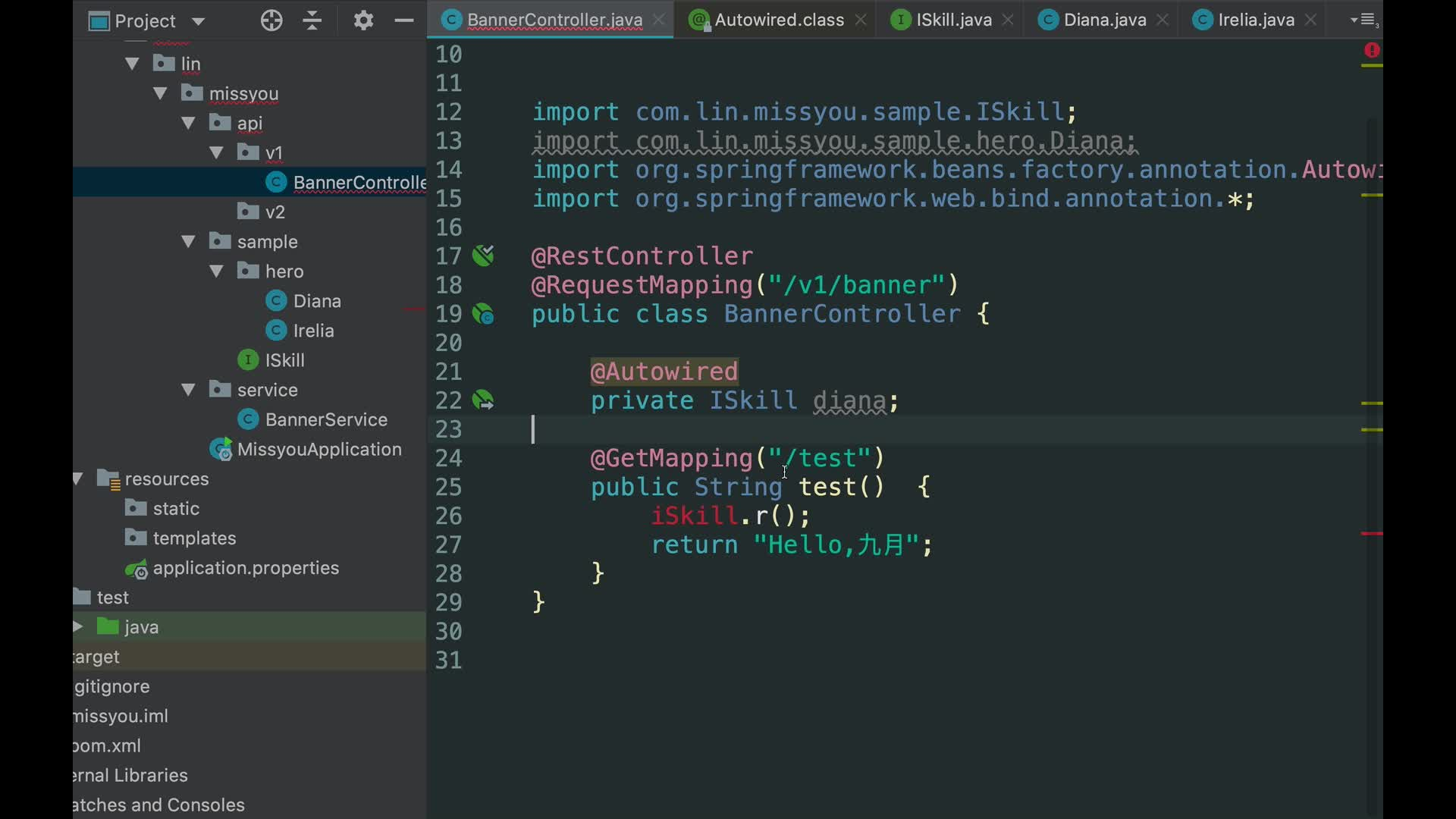Collapse the missyou folder

pyautogui.click(x=160, y=93)
